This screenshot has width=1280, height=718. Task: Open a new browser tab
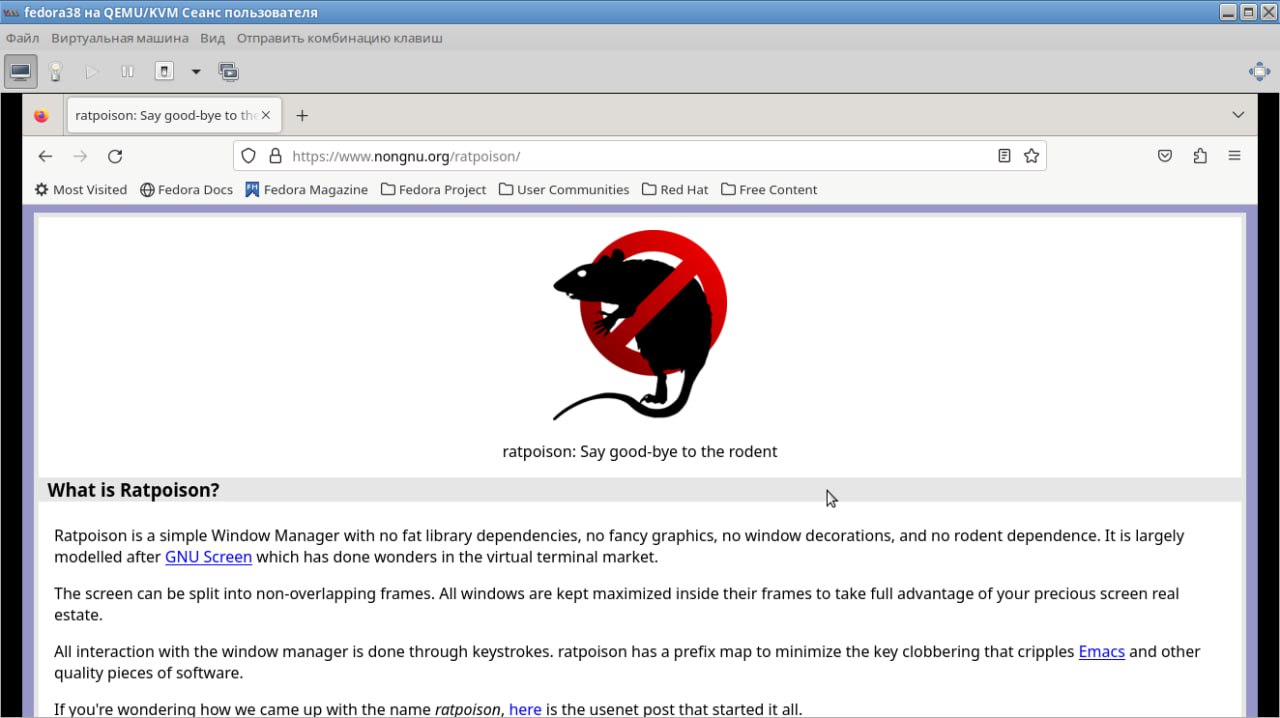[x=302, y=115]
